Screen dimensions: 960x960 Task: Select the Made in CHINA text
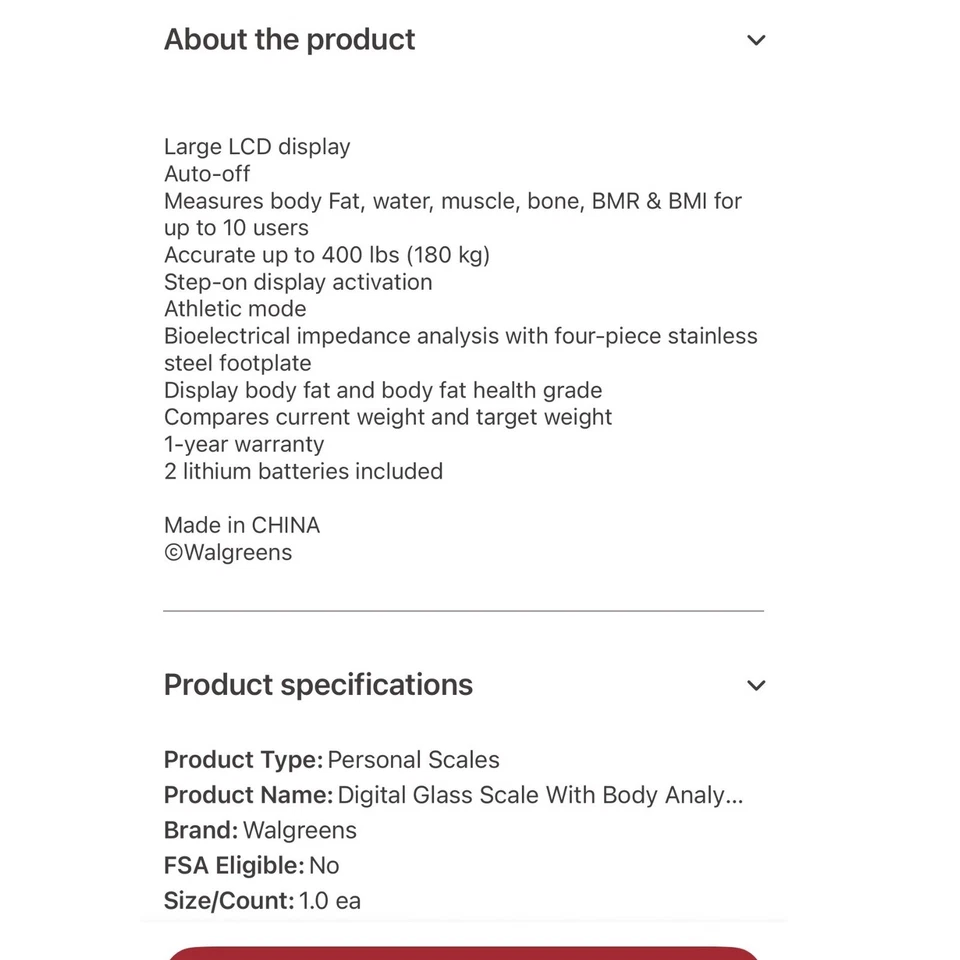242,524
